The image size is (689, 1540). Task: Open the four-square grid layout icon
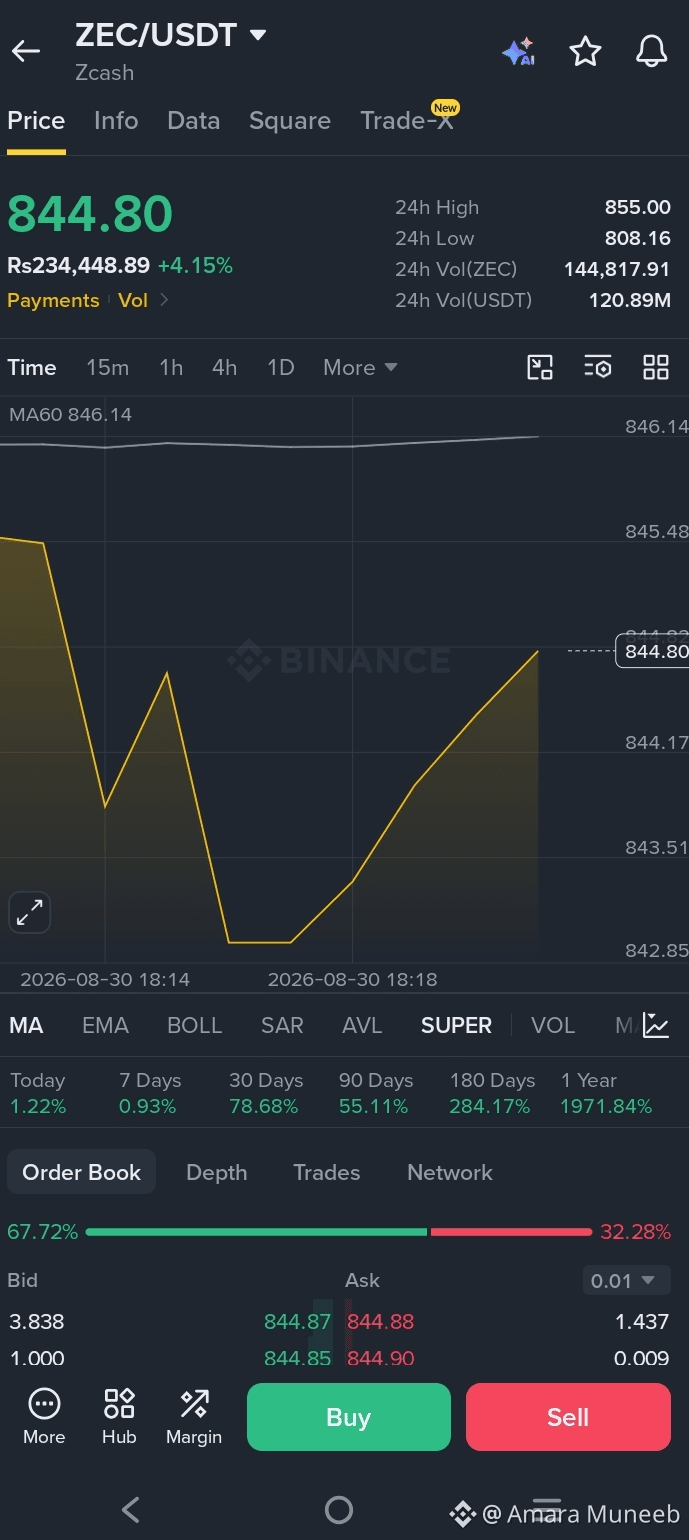click(x=656, y=367)
